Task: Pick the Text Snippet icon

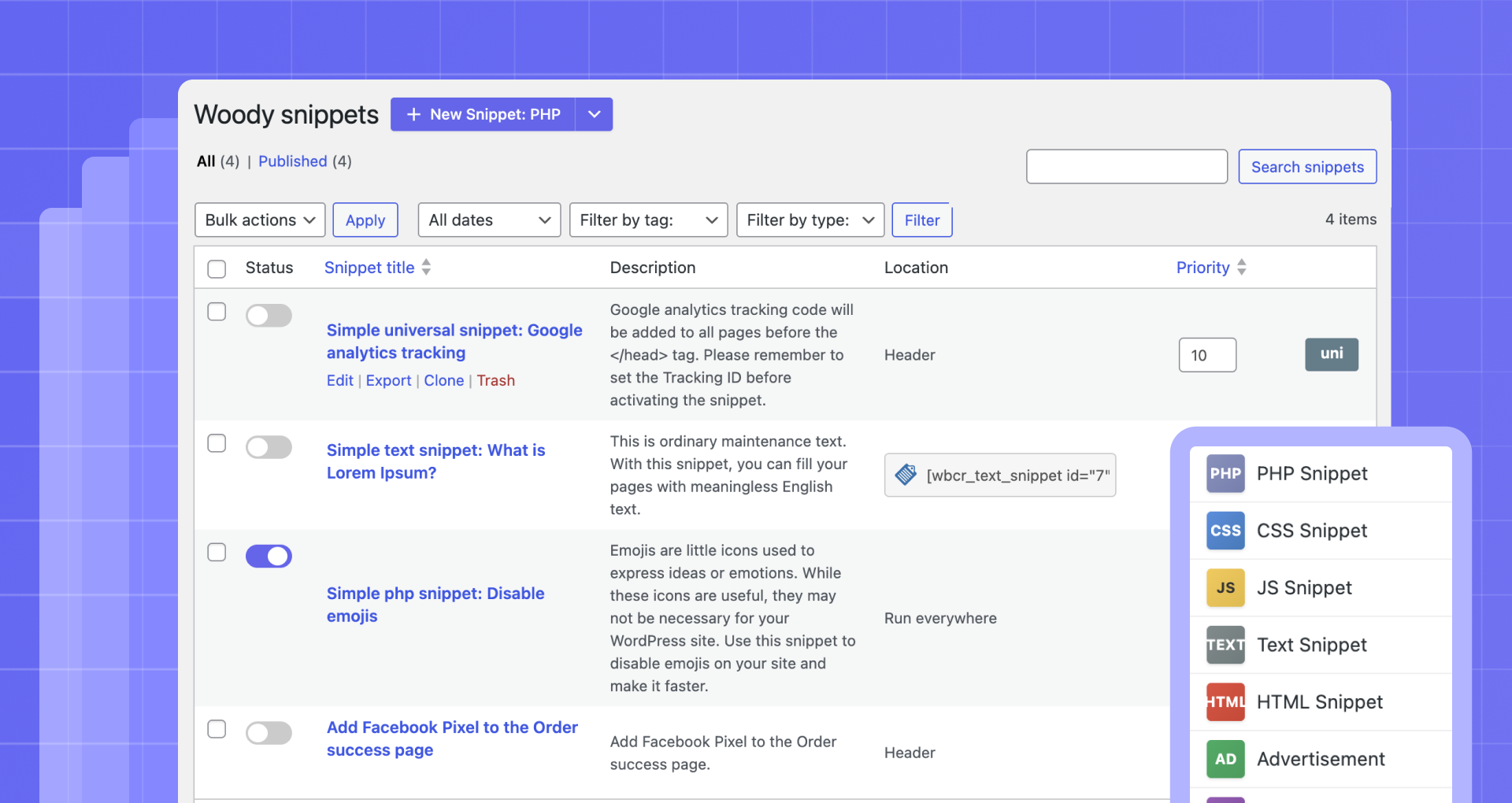Action: point(1225,645)
